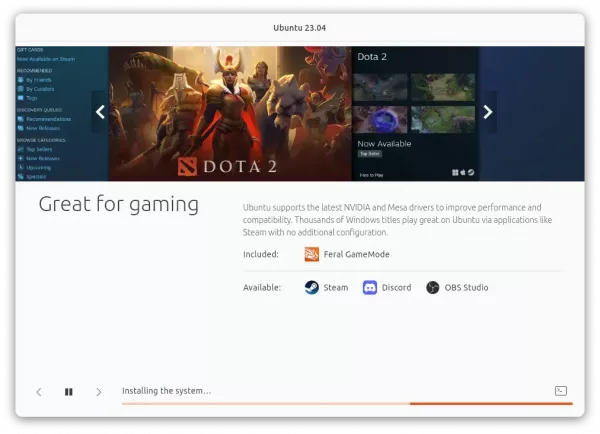This screenshot has width=600, height=434.
Task: Click the Discord app icon
Action: point(370,287)
